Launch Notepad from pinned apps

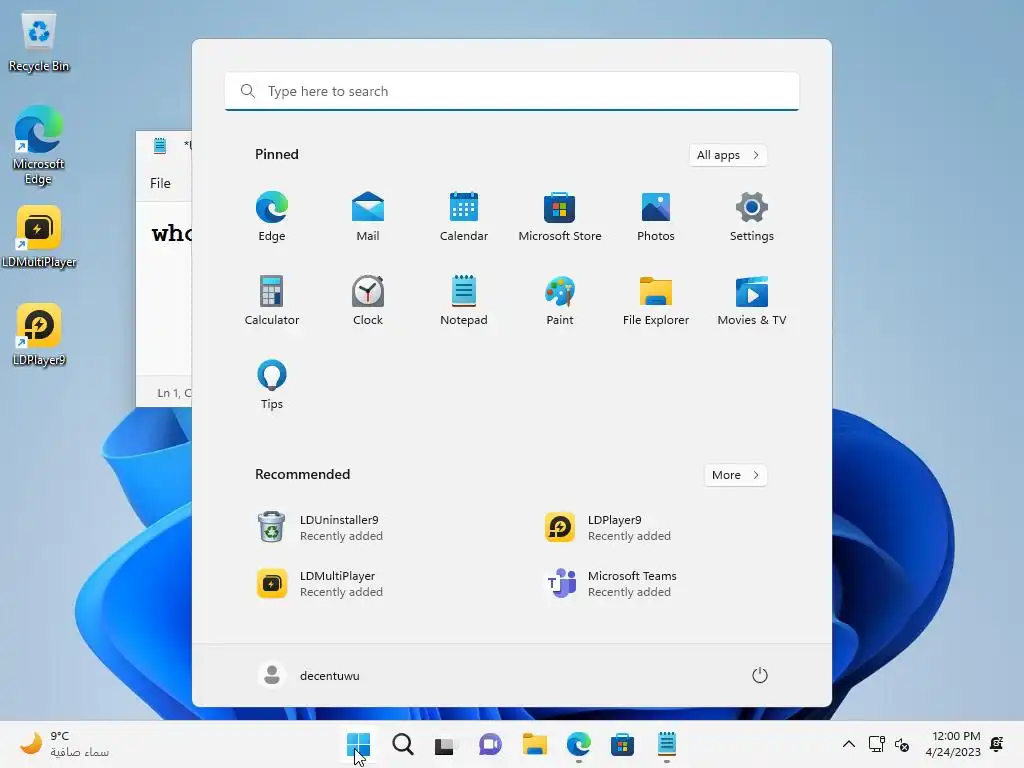[x=464, y=300]
